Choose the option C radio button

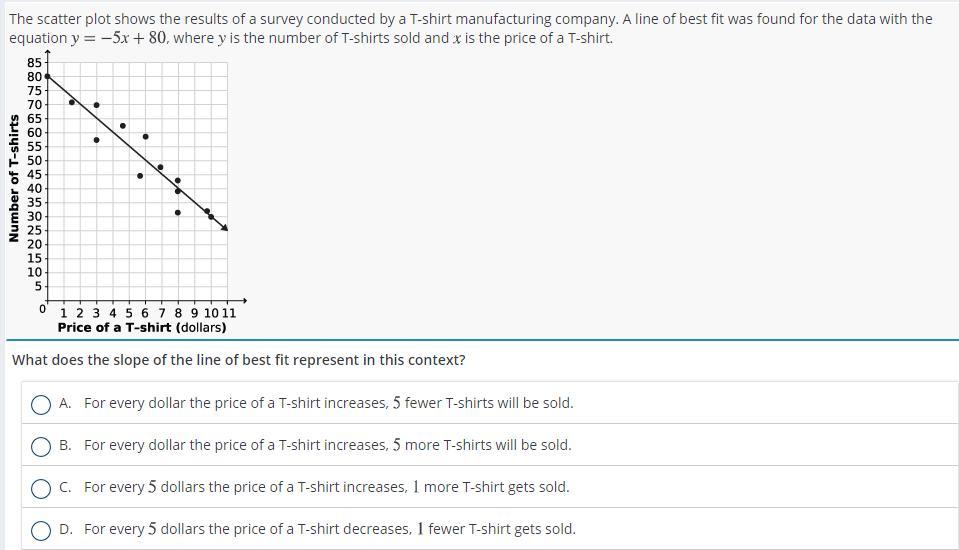coord(41,488)
